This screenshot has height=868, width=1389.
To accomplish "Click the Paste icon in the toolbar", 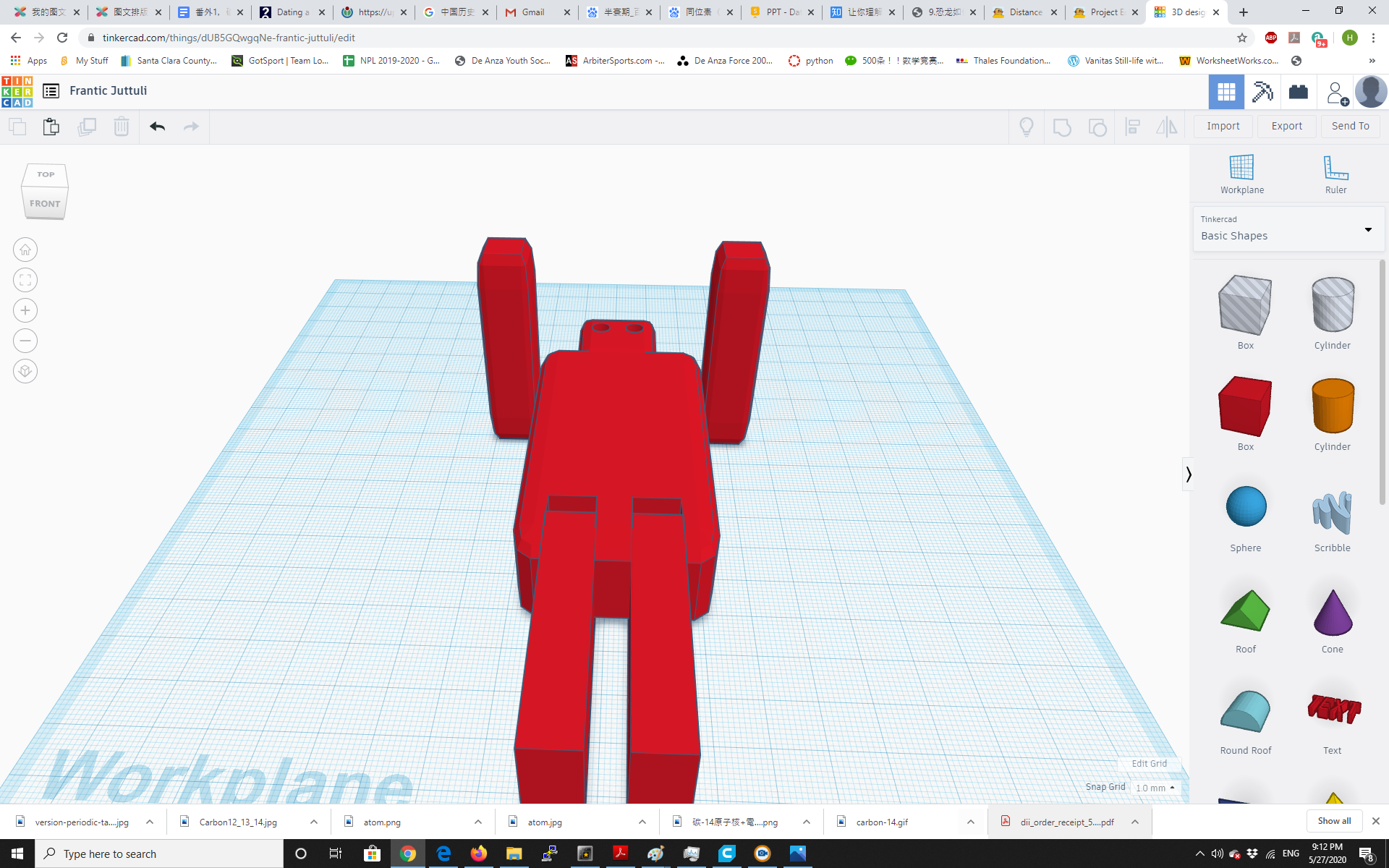I will [51, 126].
